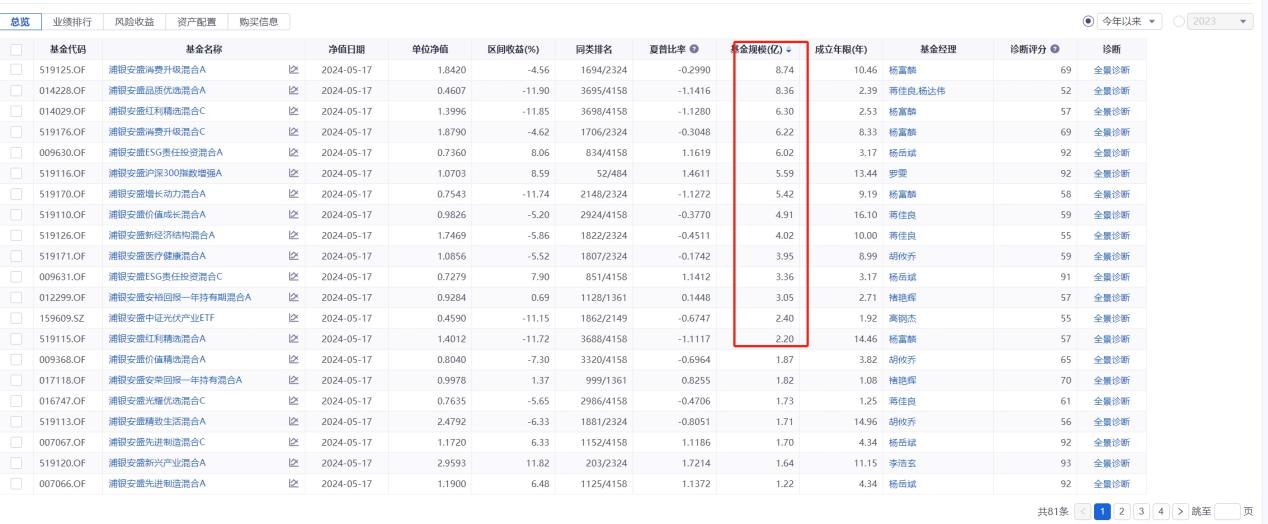This screenshot has width=1268, height=524.
Task: Check the box for fund 009630.OF
Action: click(16, 152)
